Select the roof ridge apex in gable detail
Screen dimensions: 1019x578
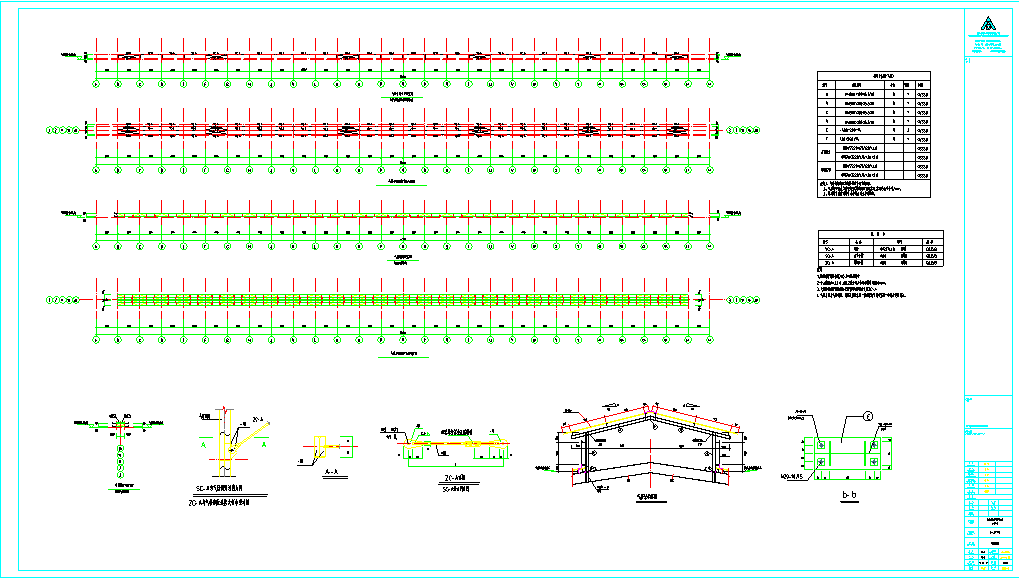coord(651,410)
